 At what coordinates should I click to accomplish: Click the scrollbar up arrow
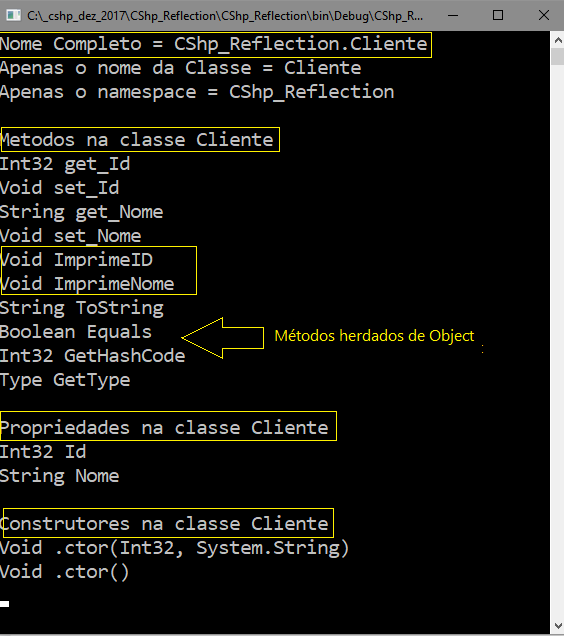pyautogui.click(x=558, y=40)
